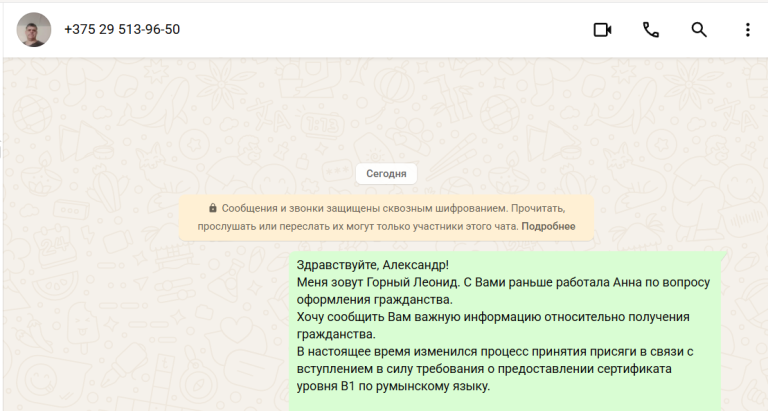Click the text "оформления гражданства."
This screenshot has width=768, height=411.
point(375,300)
